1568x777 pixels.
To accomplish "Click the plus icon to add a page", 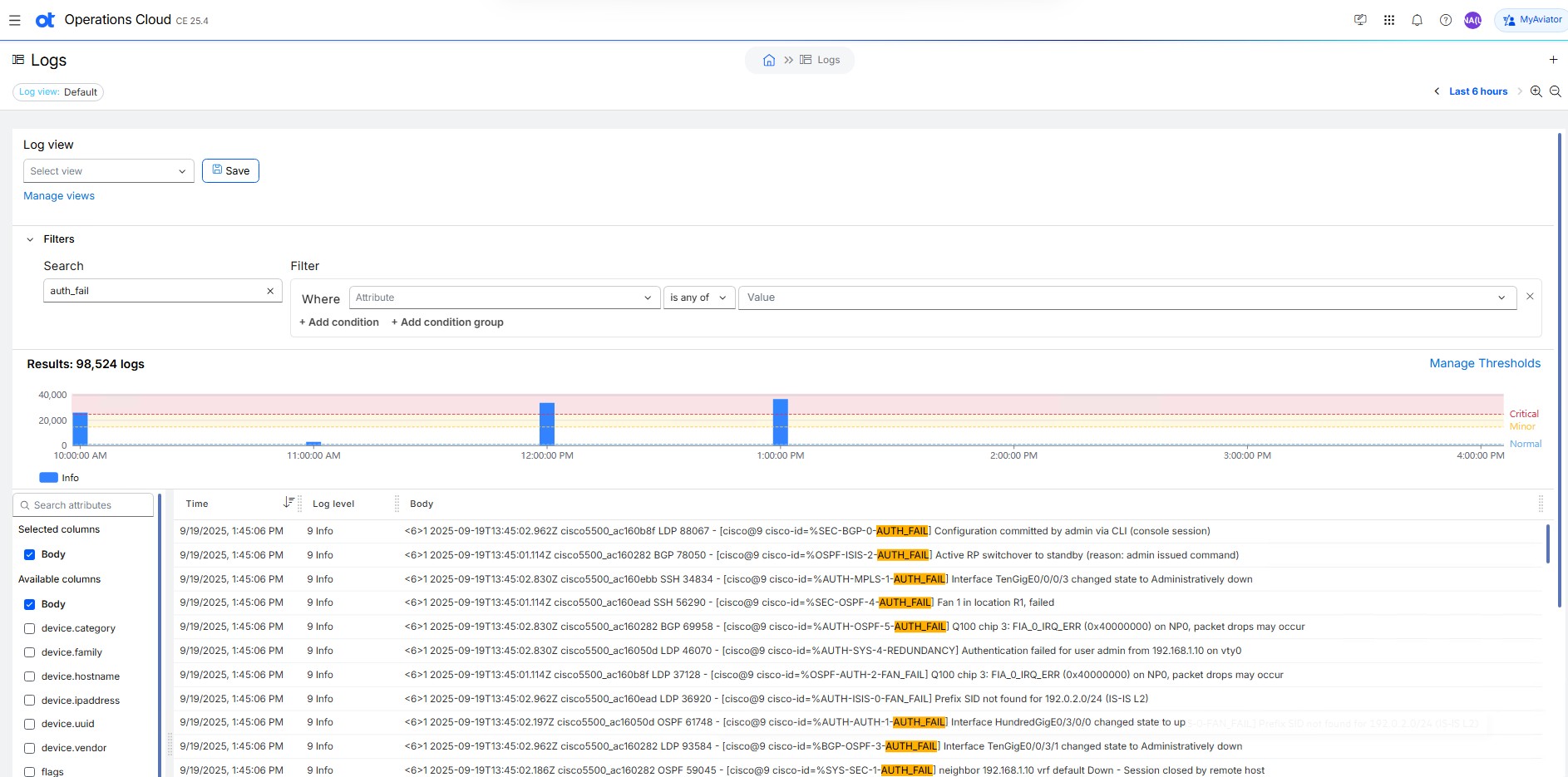I will 1553,60.
